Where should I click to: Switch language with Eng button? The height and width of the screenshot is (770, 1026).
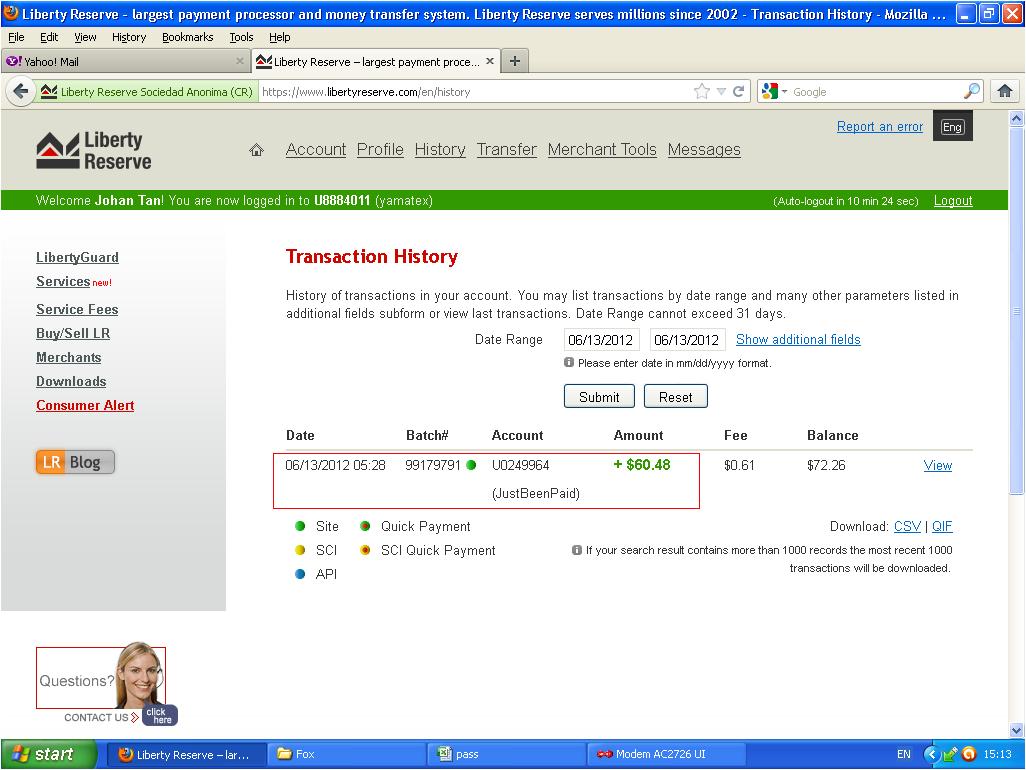[x=952, y=127]
